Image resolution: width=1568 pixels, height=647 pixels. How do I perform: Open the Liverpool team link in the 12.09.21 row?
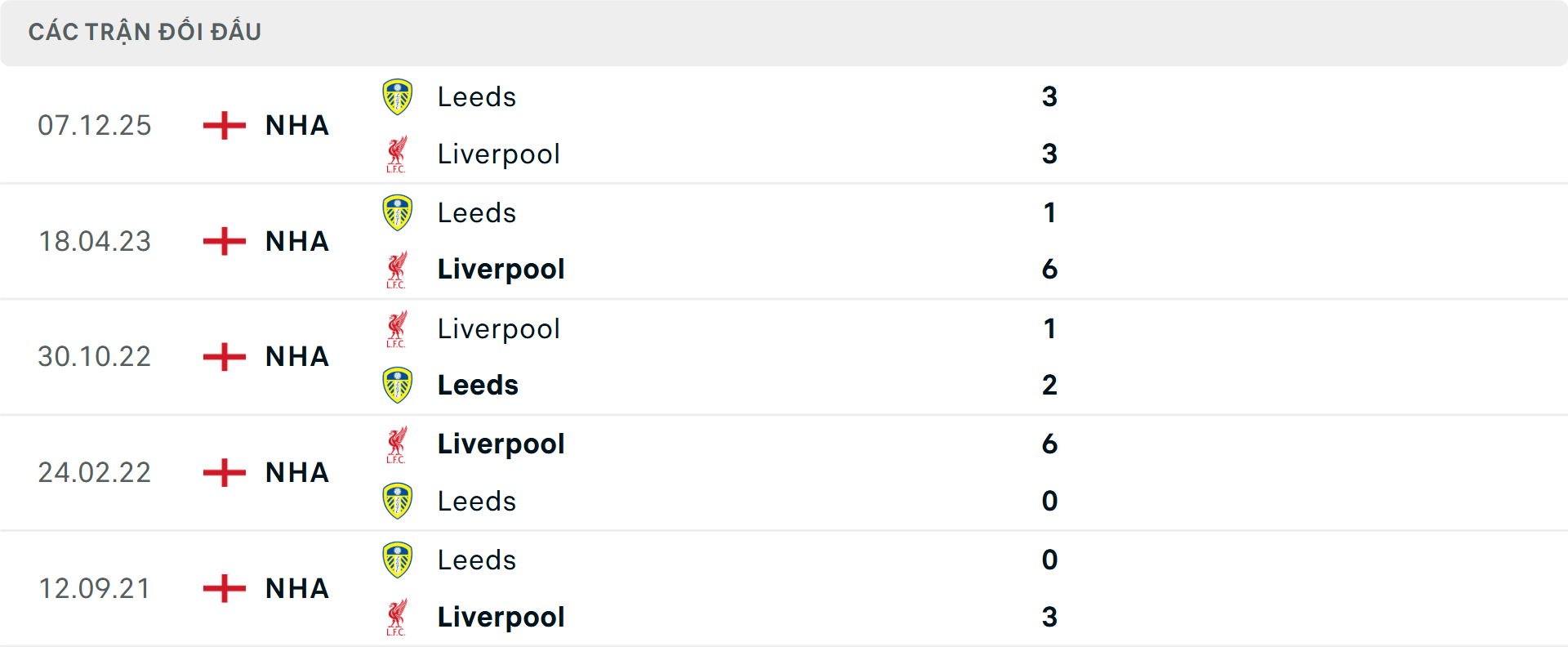tap(501, 617)
